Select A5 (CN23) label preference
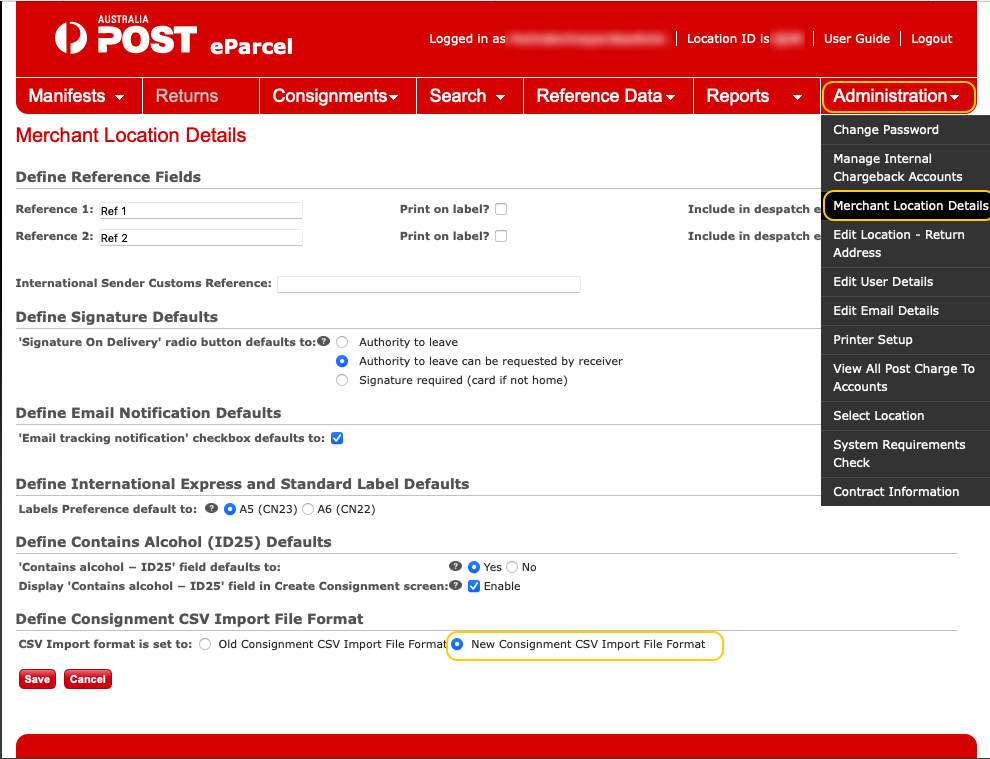Screen dimensions: 990x759 click(x=230, y=509)
